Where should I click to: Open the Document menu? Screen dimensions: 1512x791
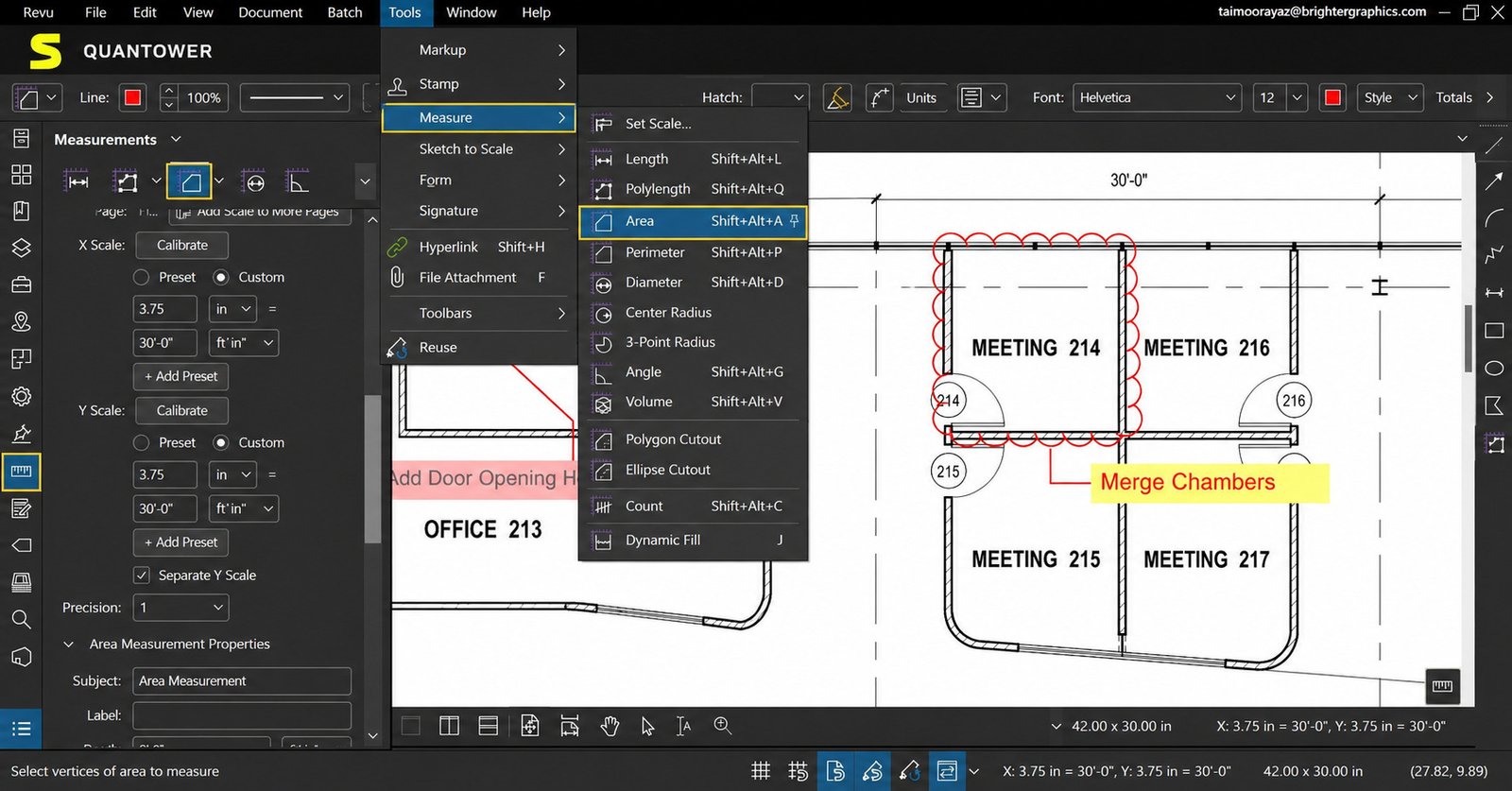(x=270, y=12)
